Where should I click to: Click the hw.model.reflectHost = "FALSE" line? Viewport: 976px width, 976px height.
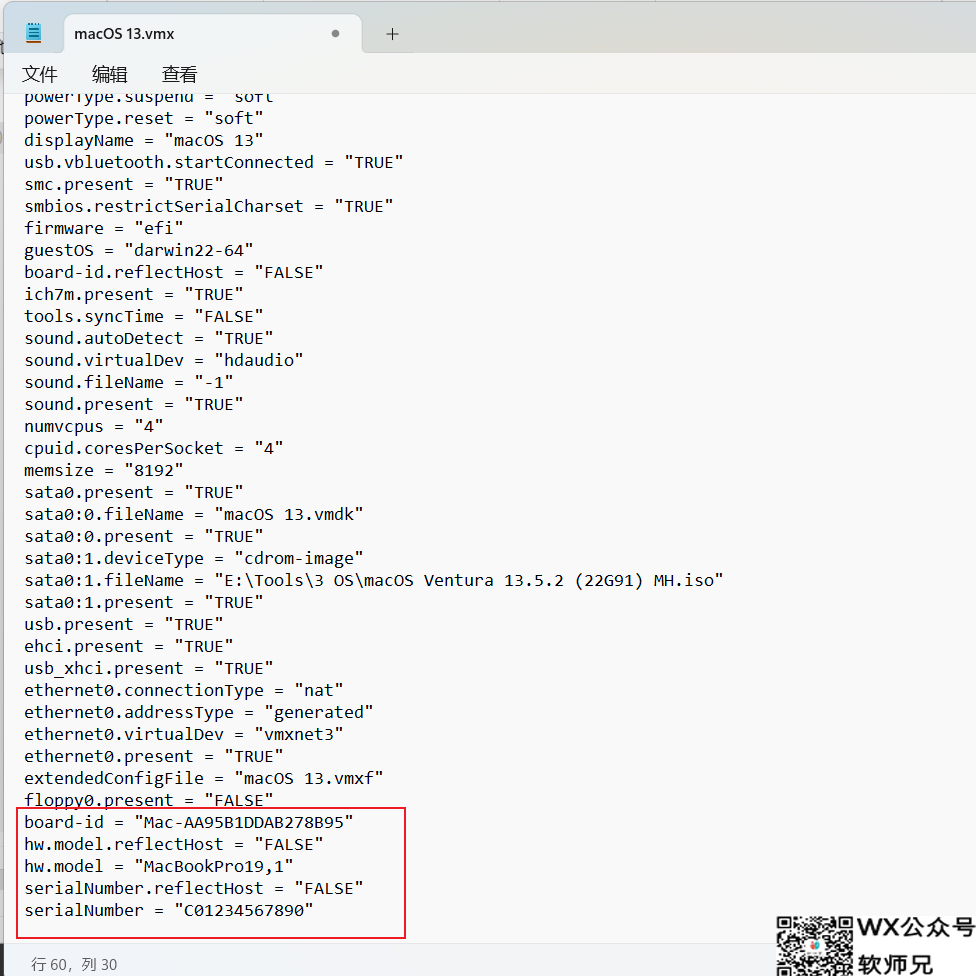click(x=174, y=844)
